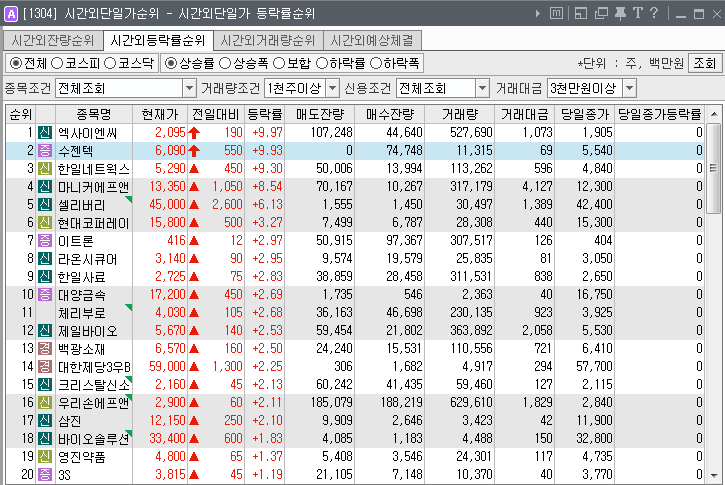Click the 조회 search button
Image resolution: width=725 pixels, height=485 pixels.
click(704, 63)
